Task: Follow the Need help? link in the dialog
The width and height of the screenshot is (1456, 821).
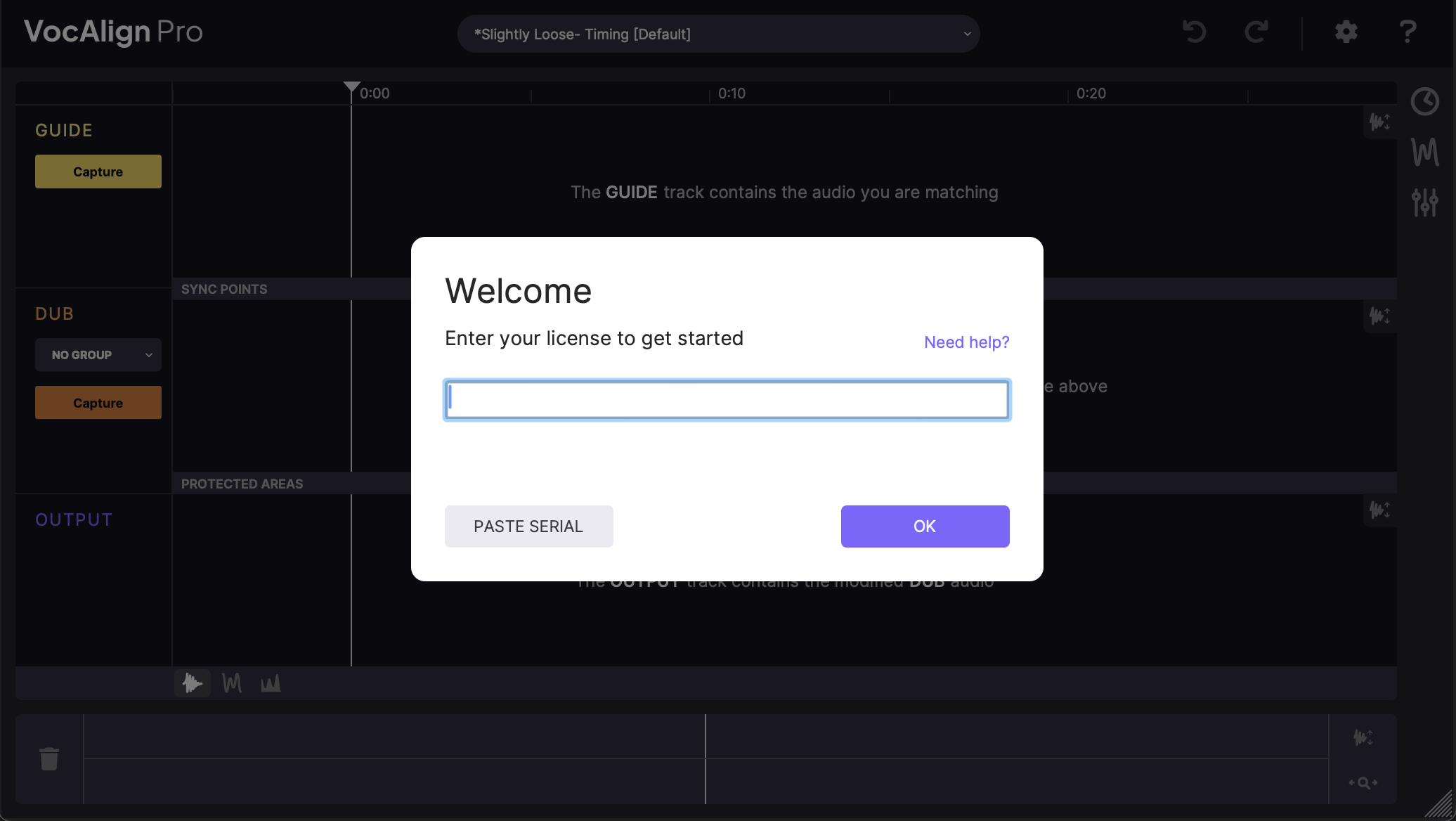Action: click(x=966, y=342)
